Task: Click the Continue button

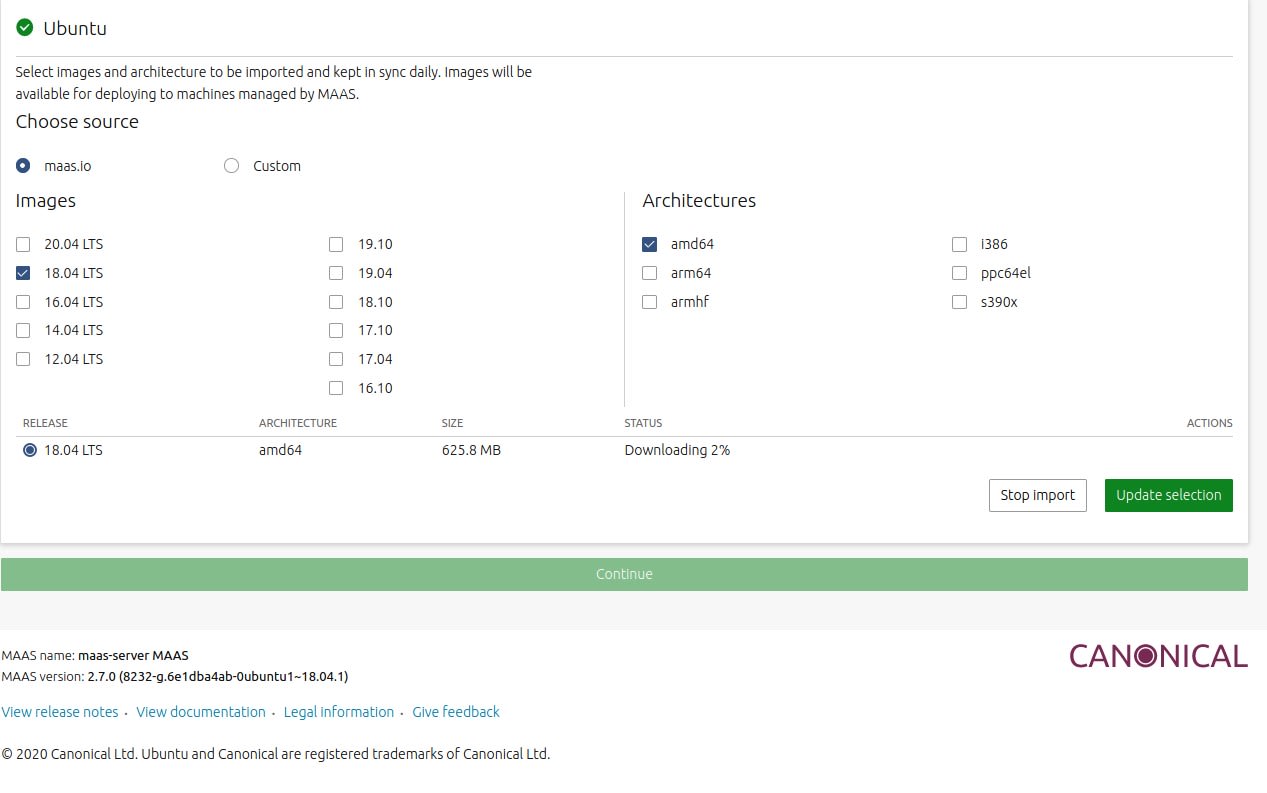Action: [624, 574]
